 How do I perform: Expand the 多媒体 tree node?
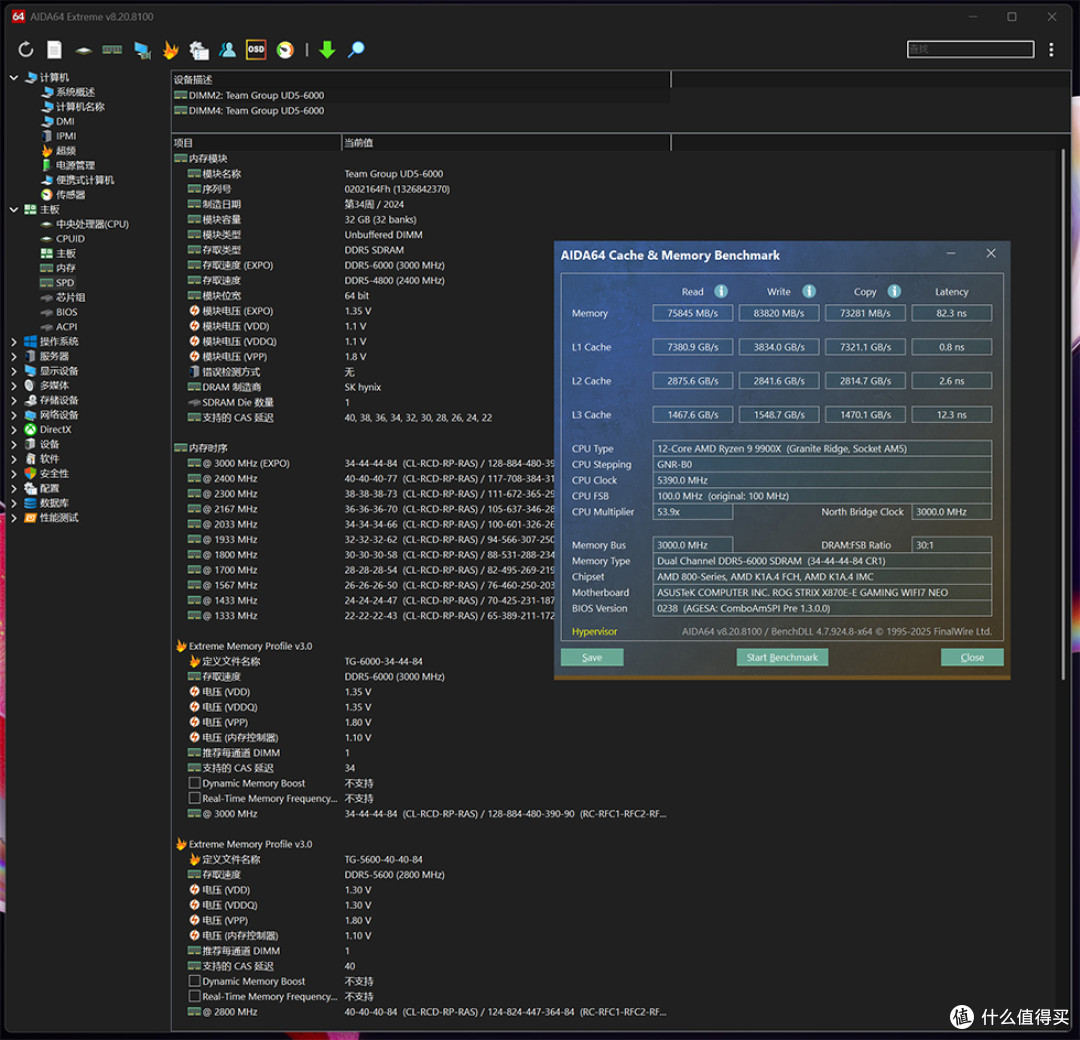pyautogui.click(x=14, y=386)
